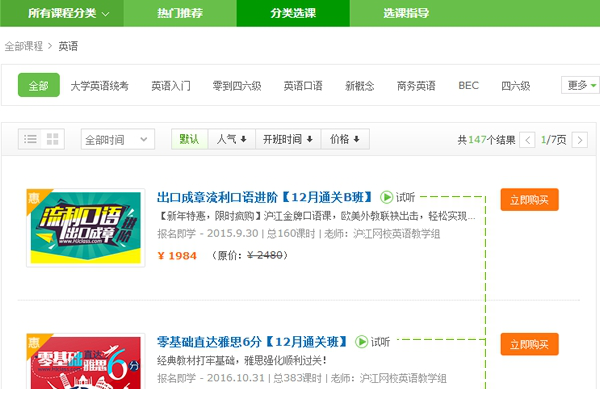The image size is (600, 404).
Task: Switch to list view layout icon
Action: click(30, 139)
